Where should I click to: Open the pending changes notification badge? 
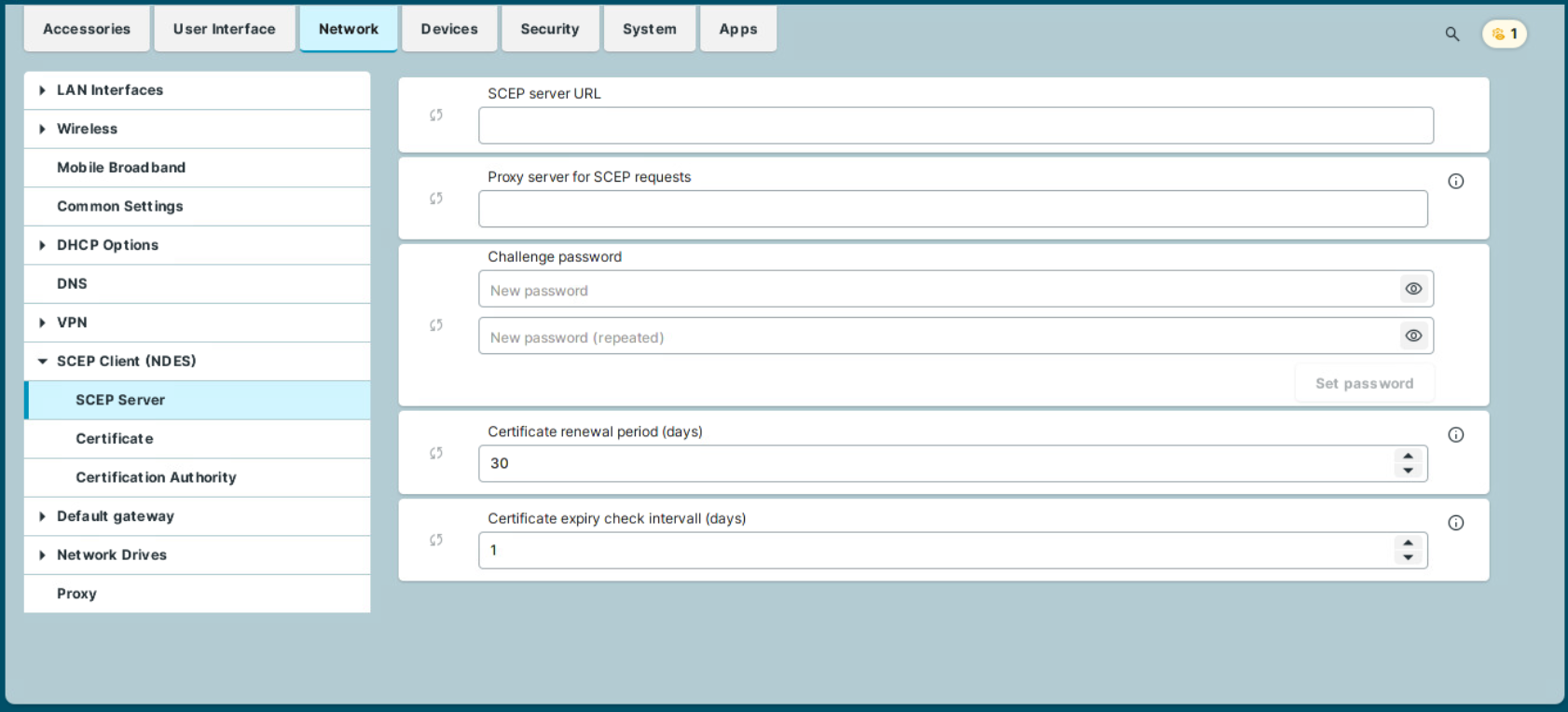[1504, 34]
